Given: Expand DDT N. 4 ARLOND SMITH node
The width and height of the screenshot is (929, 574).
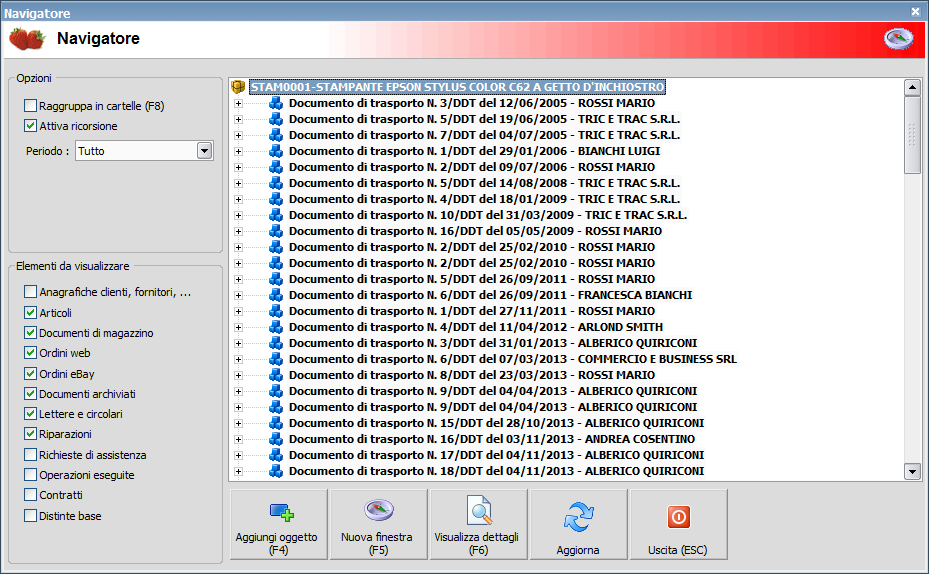Looking at the screenshot, I should (238, 327).
